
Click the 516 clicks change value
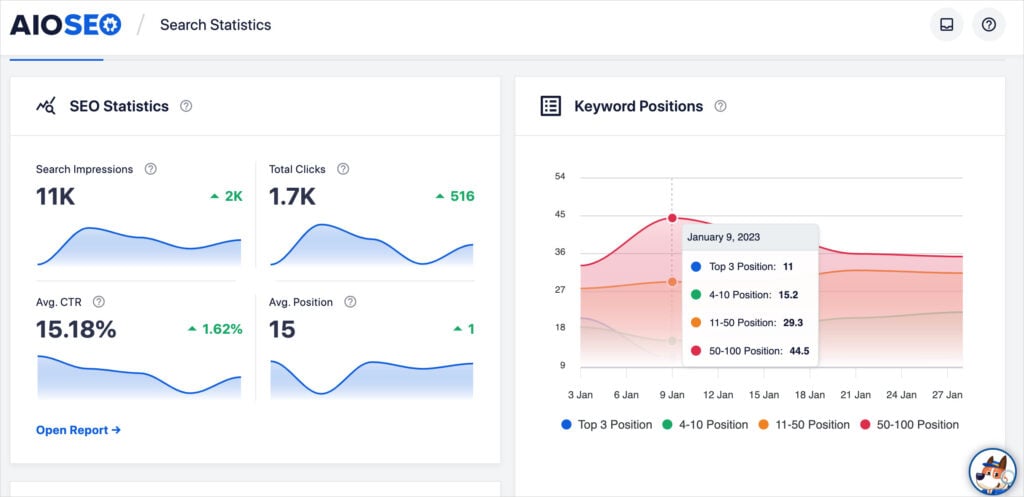(x=462, y=196)
